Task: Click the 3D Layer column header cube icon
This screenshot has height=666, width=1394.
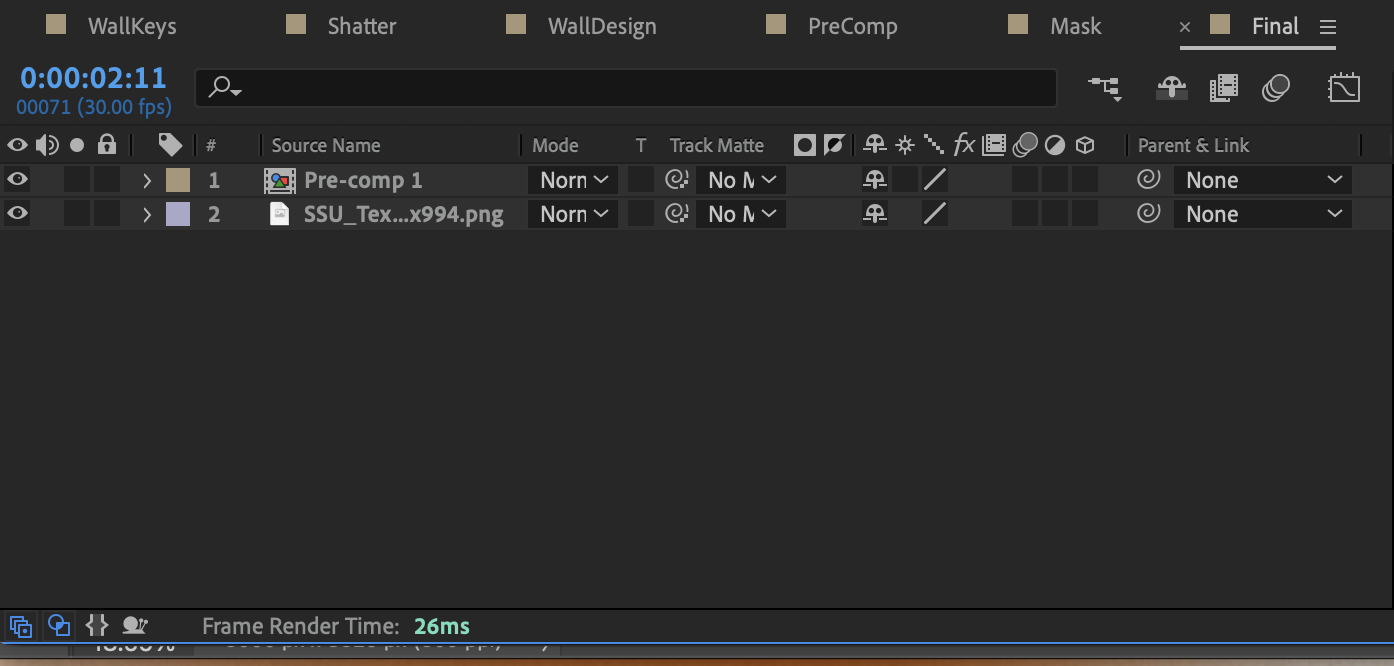Action: [1085, 145]
